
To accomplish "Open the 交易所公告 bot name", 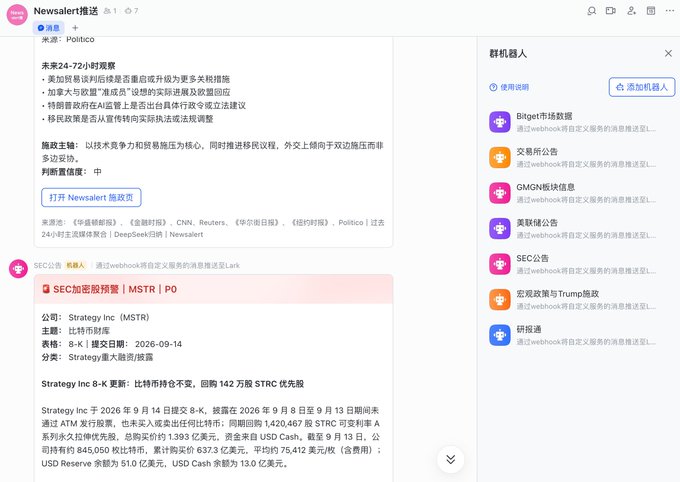I will coord(537,152).
